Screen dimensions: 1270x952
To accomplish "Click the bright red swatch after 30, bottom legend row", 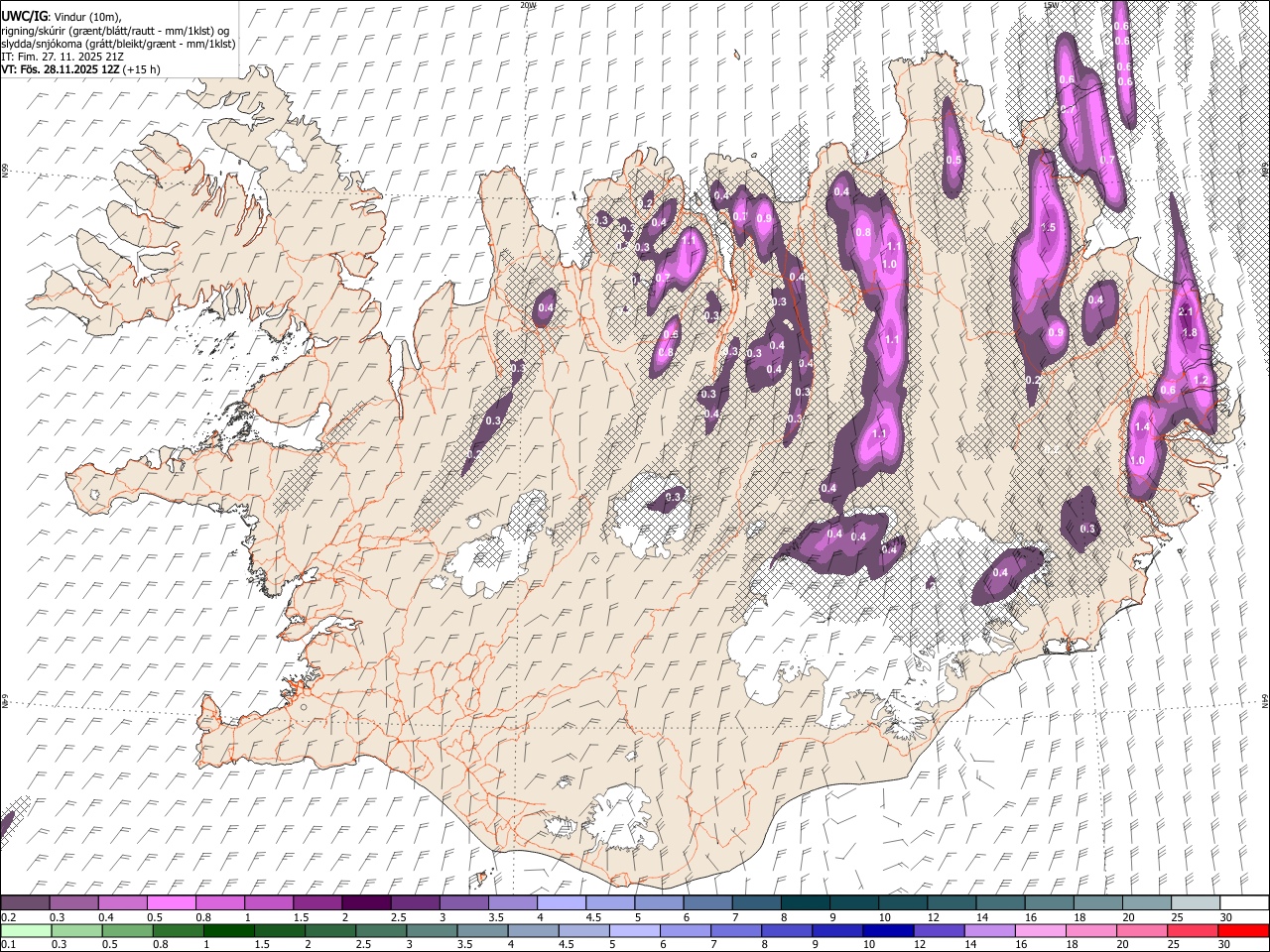I will pyautogui.click(x=1242, y=930).
